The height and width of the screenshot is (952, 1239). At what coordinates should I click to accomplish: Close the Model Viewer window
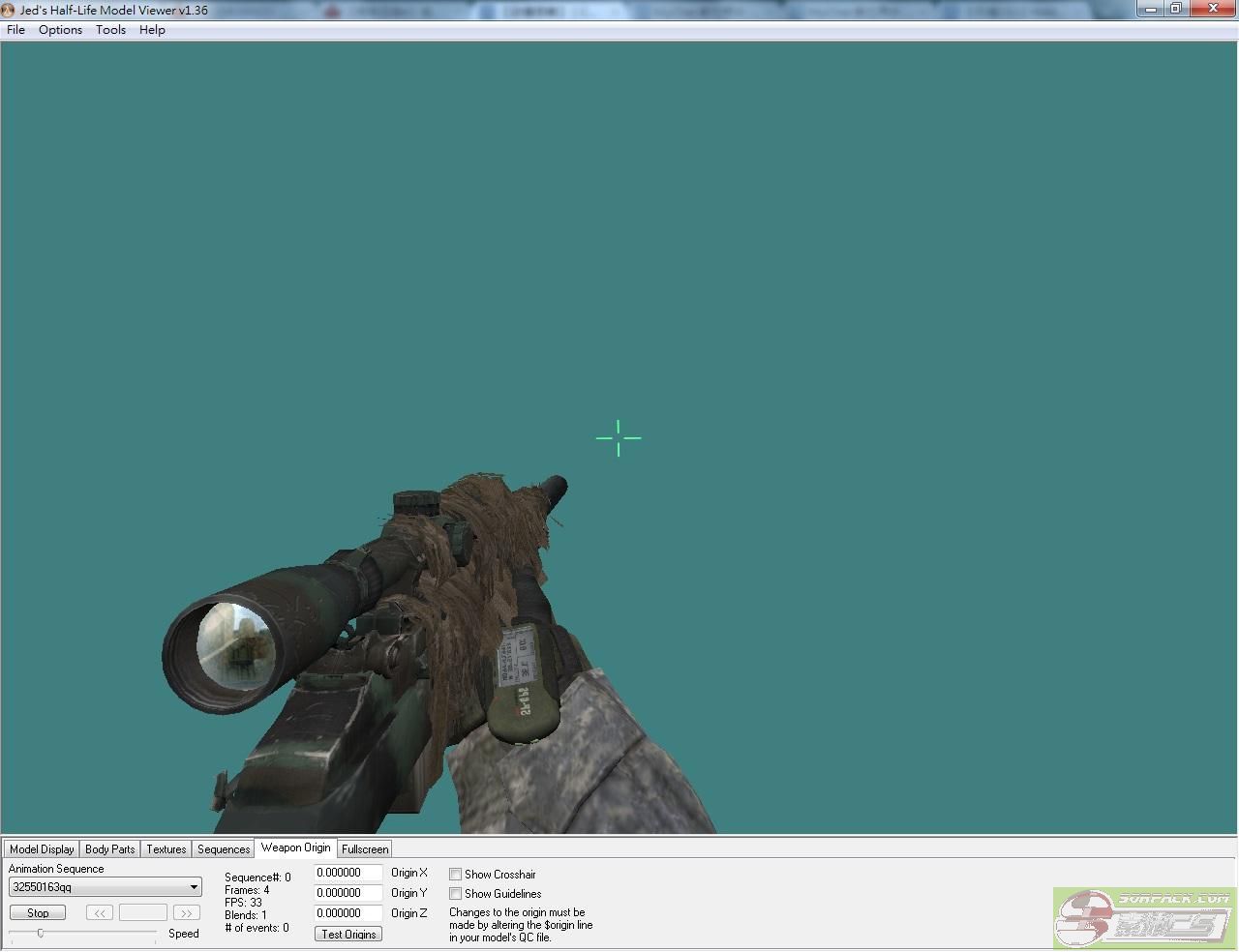(x=1214, y=9)
